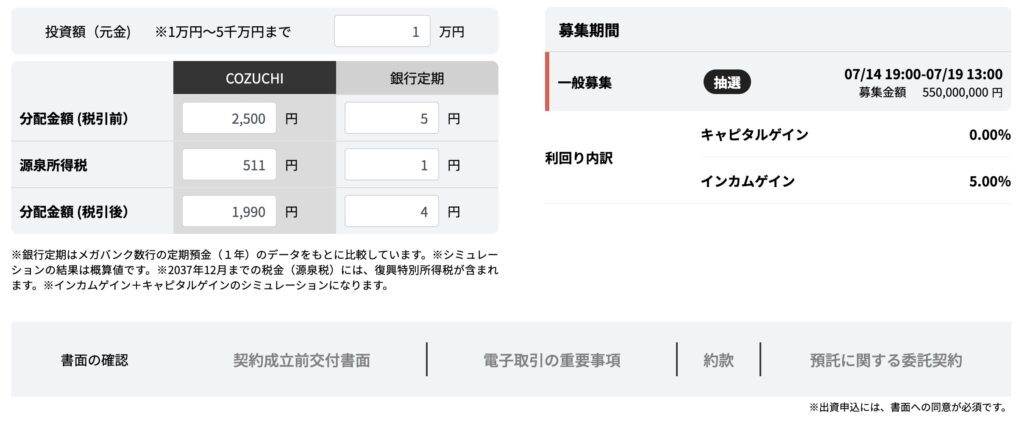Click COZUCHI 分配金額 (税引後) field showing 1,990
Screen dimensions: 1024x433
pyautogui.click(x=229, y=212)
